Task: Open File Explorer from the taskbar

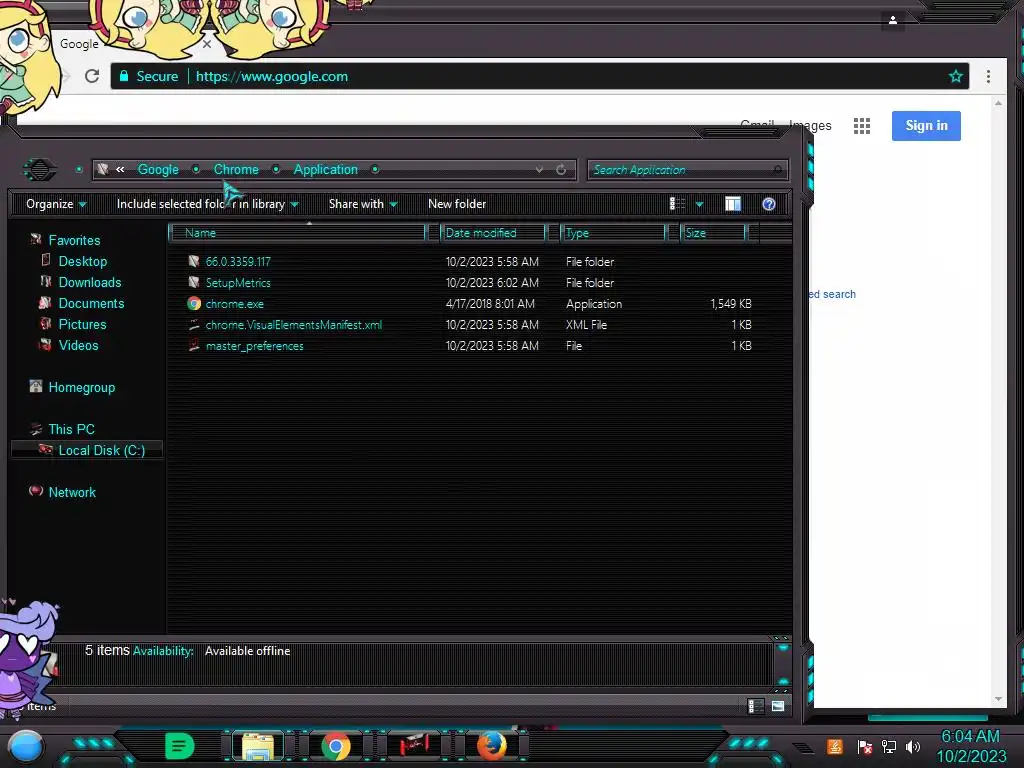Action: 258,746
